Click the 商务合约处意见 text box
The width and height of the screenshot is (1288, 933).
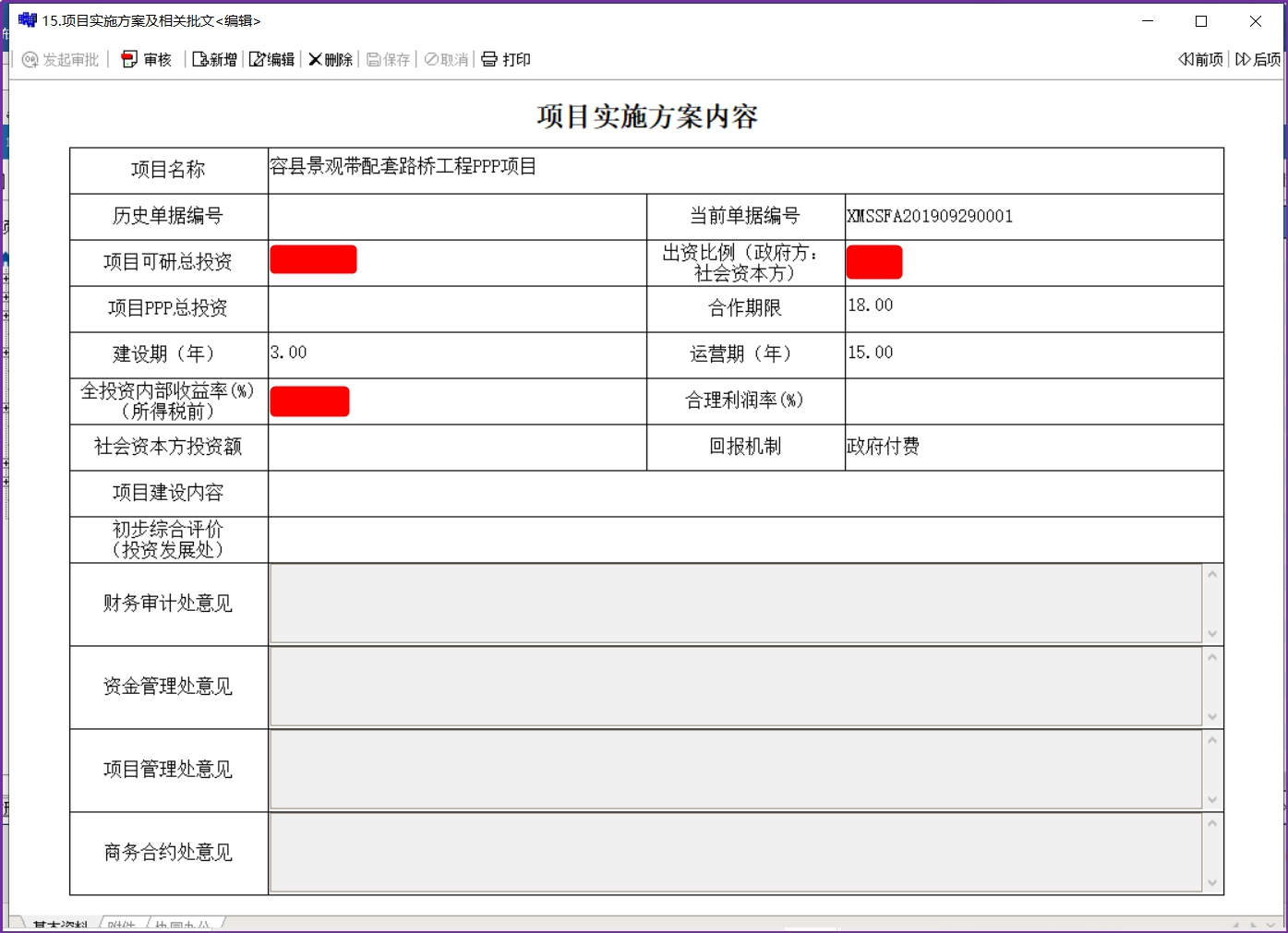(x=735, y=853)
